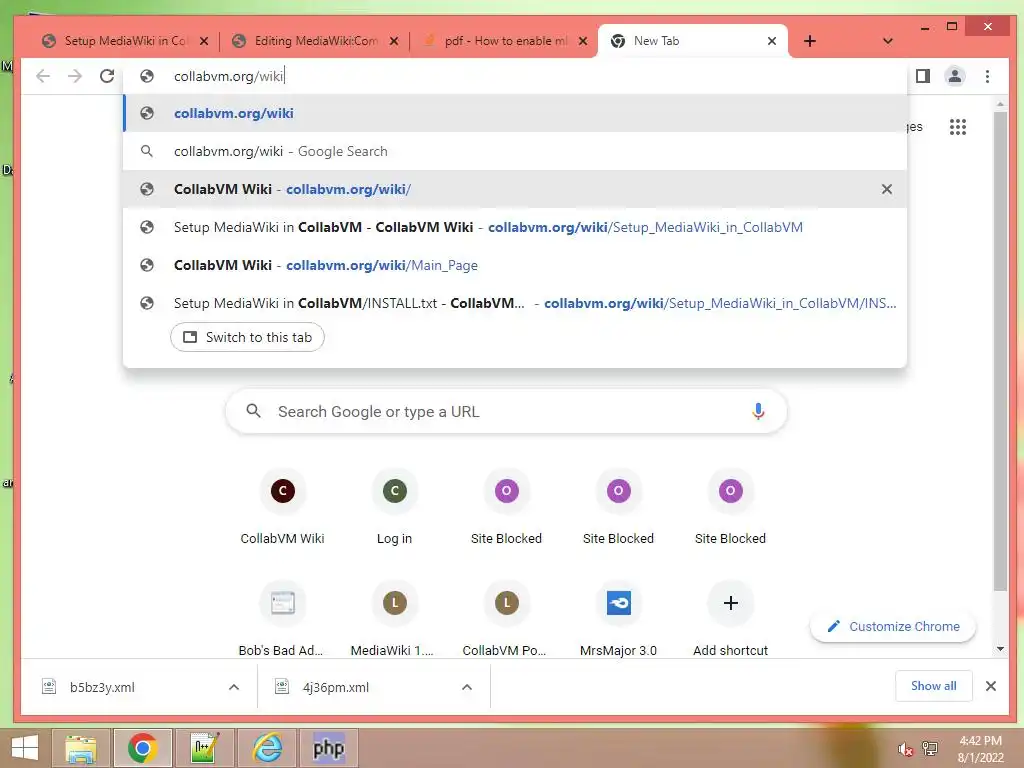Open the taskbar clock showing 4:42 PM

click(980, 749)
